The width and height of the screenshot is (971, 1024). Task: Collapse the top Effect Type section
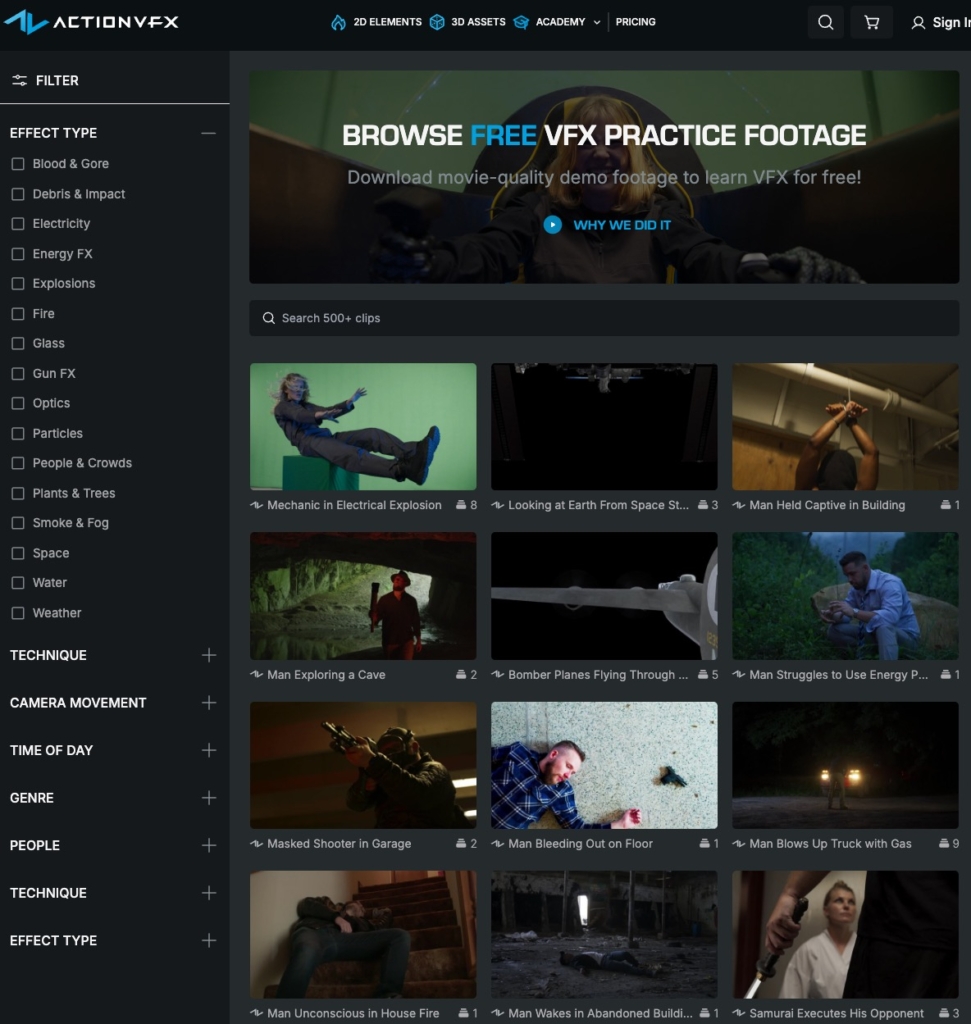[208, 133]
